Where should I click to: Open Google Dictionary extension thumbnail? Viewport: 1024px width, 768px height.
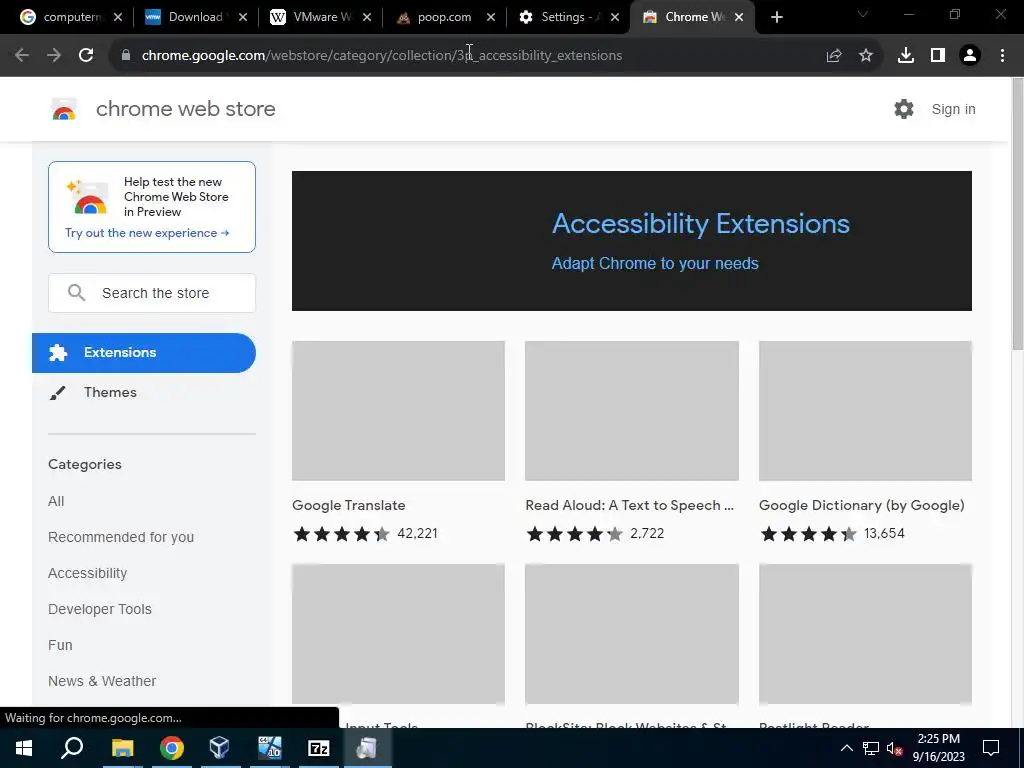coord(865,411)
